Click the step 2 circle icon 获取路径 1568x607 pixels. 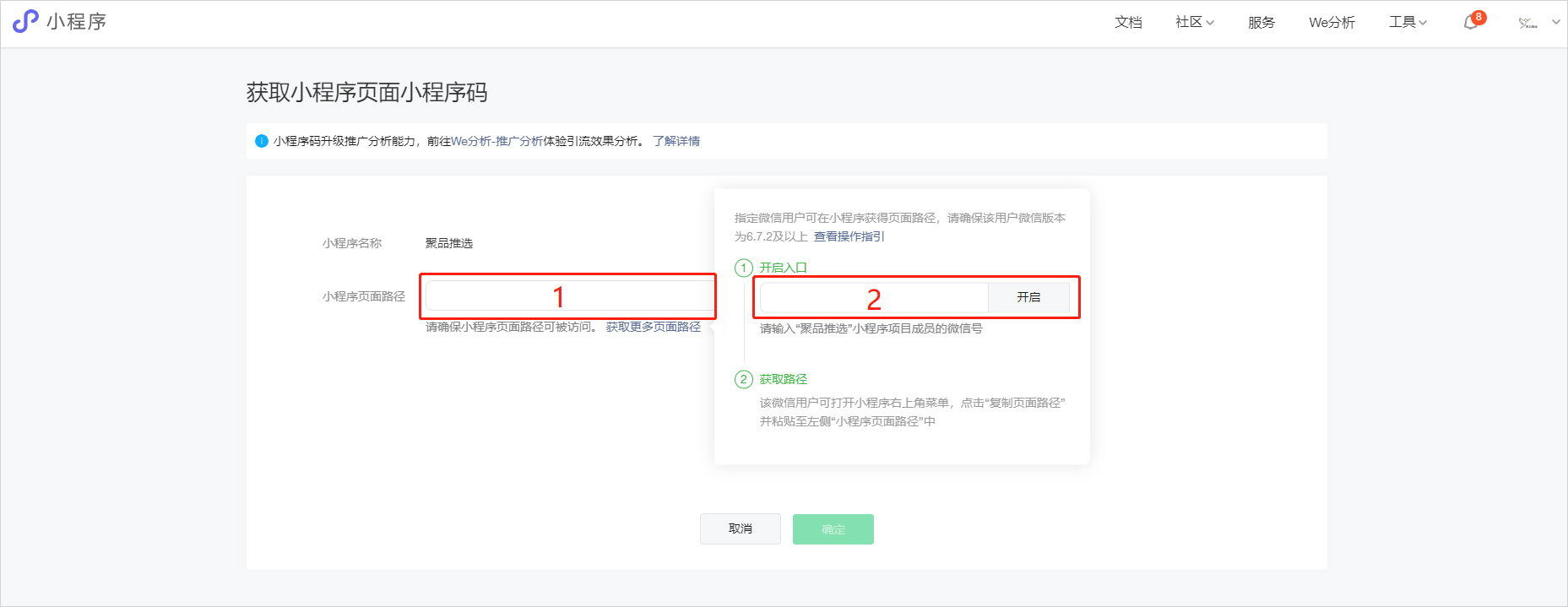coord(743,379)
